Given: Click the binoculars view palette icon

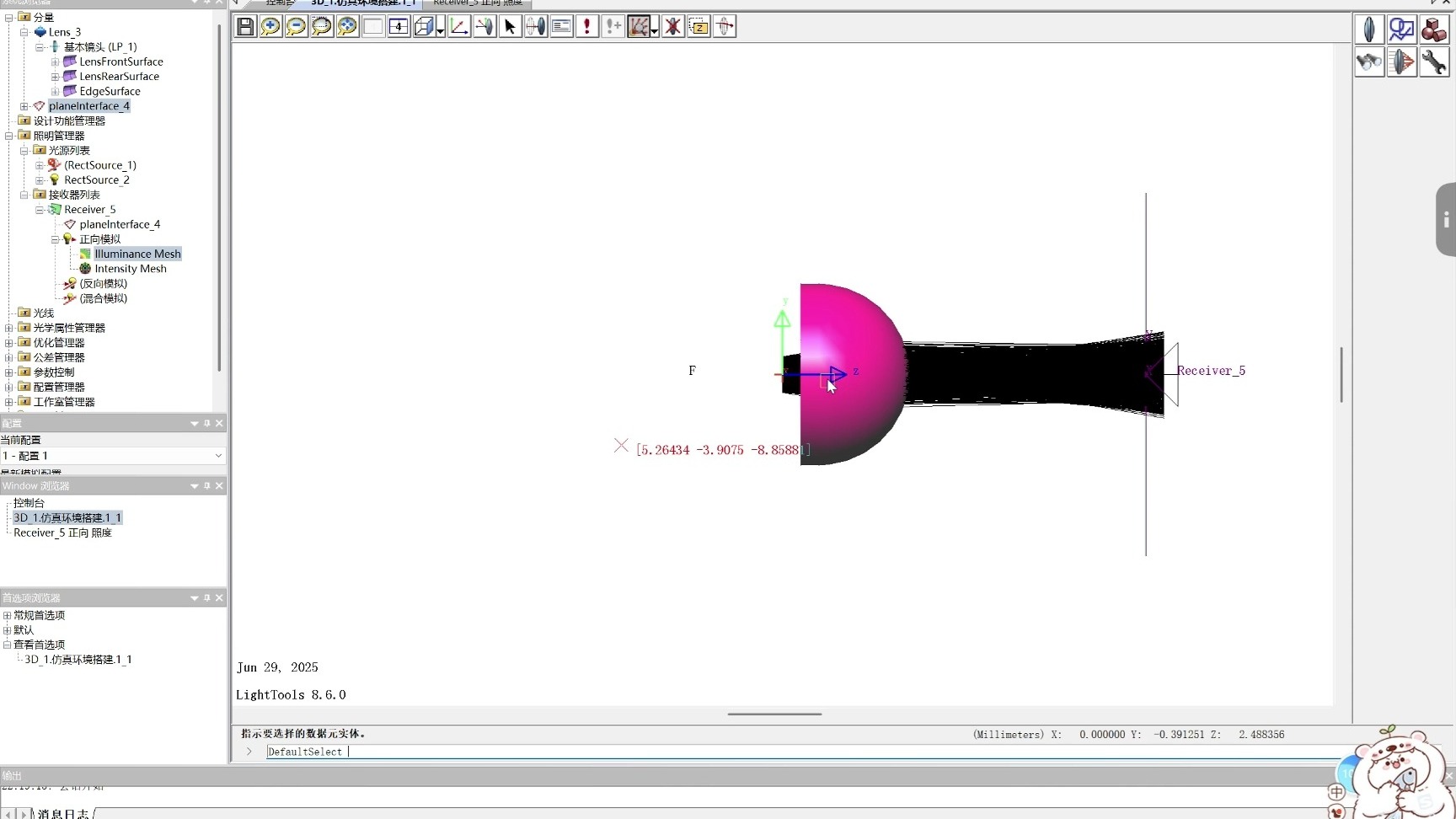Looking at the screenshot, I should pos(1369,62).
